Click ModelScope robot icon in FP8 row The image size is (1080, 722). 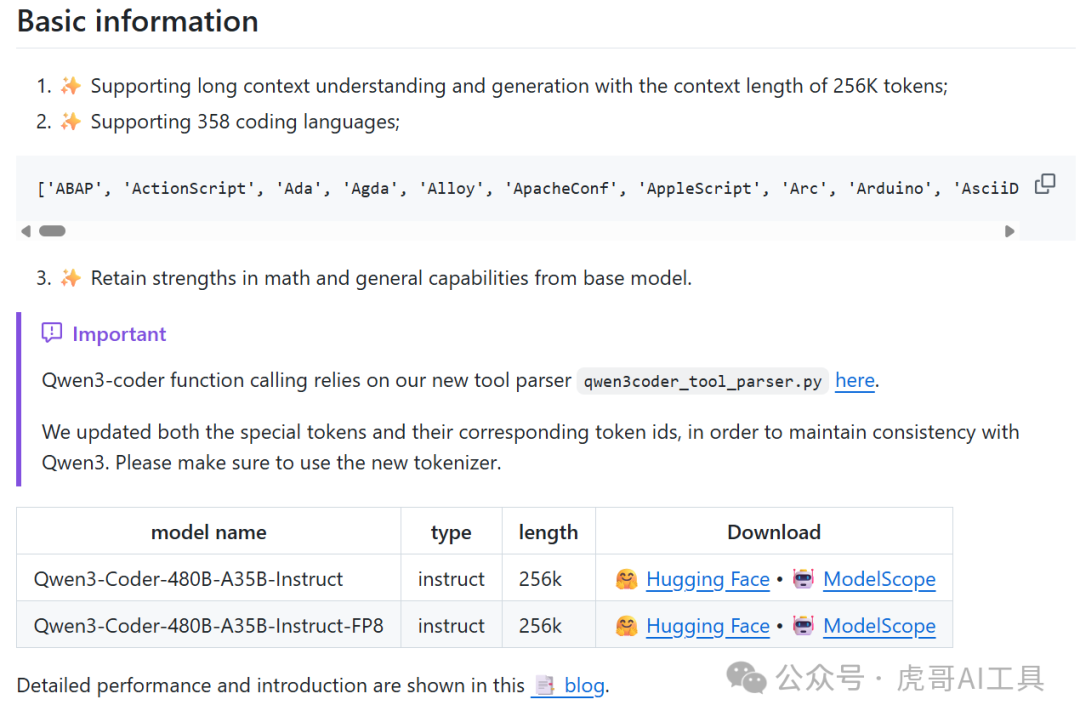pyautogui.click(x=803, y=626)
